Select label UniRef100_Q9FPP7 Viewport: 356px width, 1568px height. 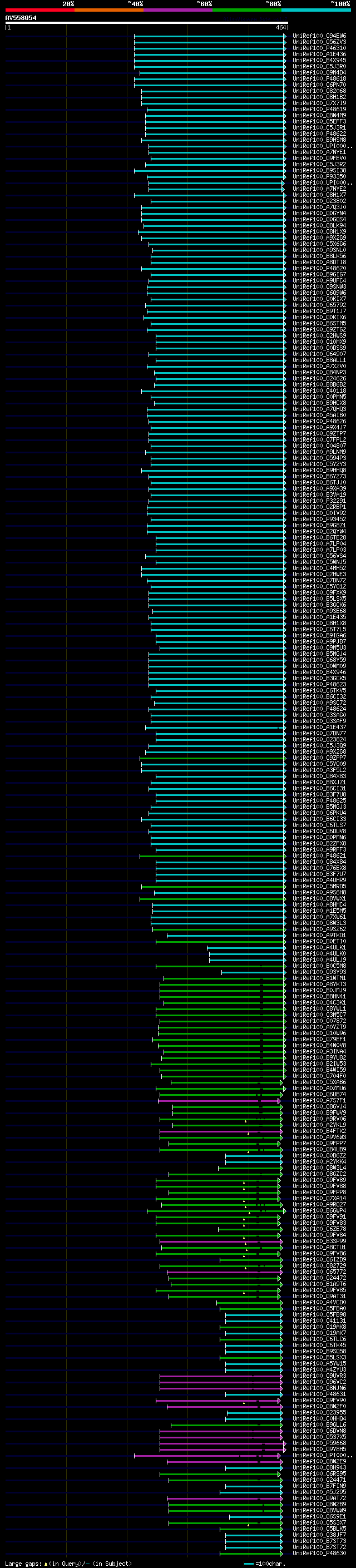[319, 1143]
